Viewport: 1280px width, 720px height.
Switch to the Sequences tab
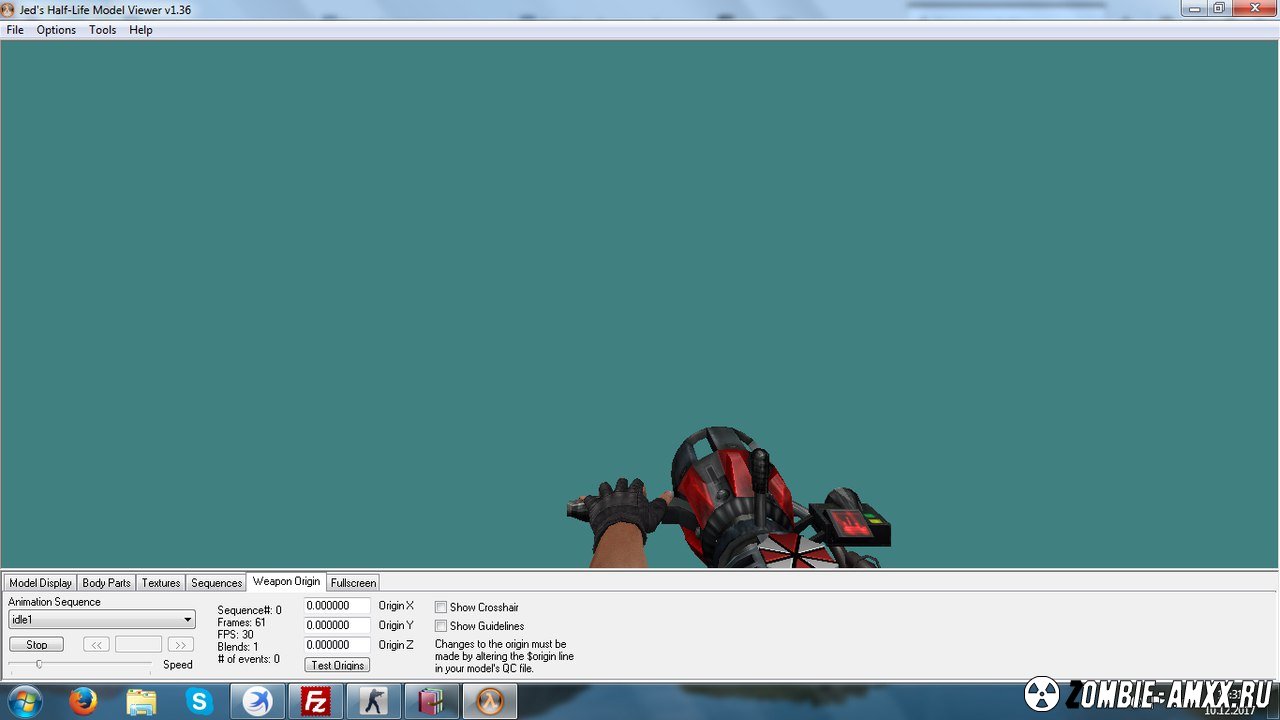(216, 583)
